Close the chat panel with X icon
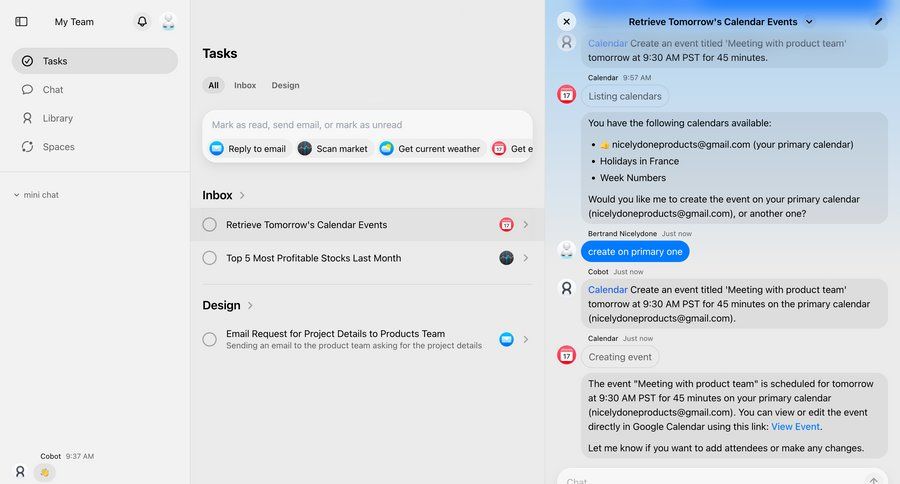The width and height of the screenshot is (900, 484). click(x=567, y=21)
